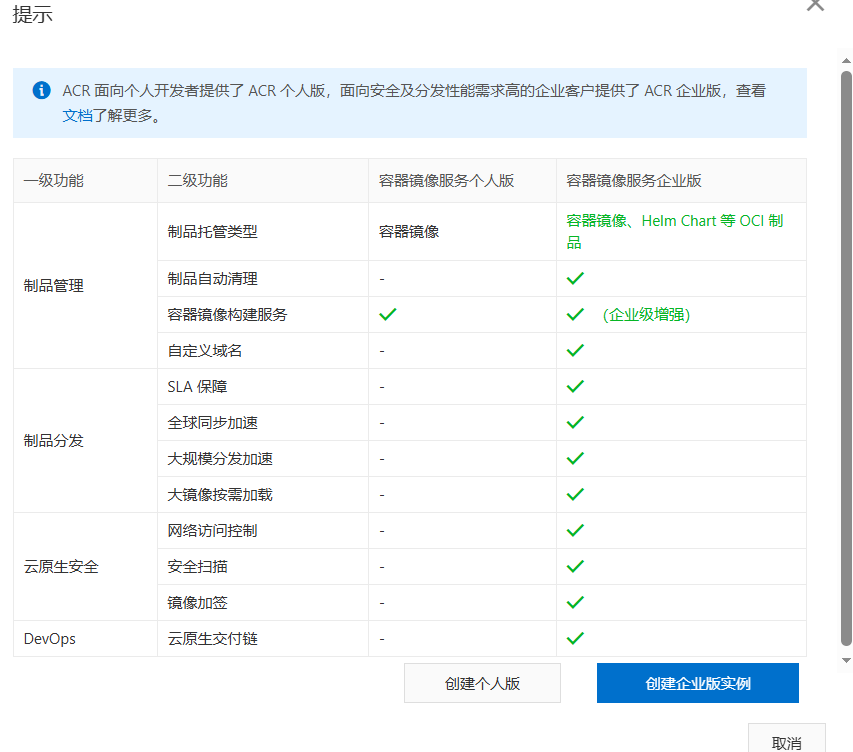Click the 云原生交付链 feature name

pos(212,638)
